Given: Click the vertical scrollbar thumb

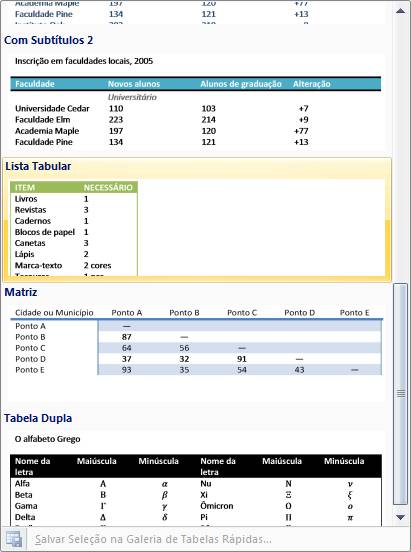Looking at the screenshot, I should click(400, 394).
